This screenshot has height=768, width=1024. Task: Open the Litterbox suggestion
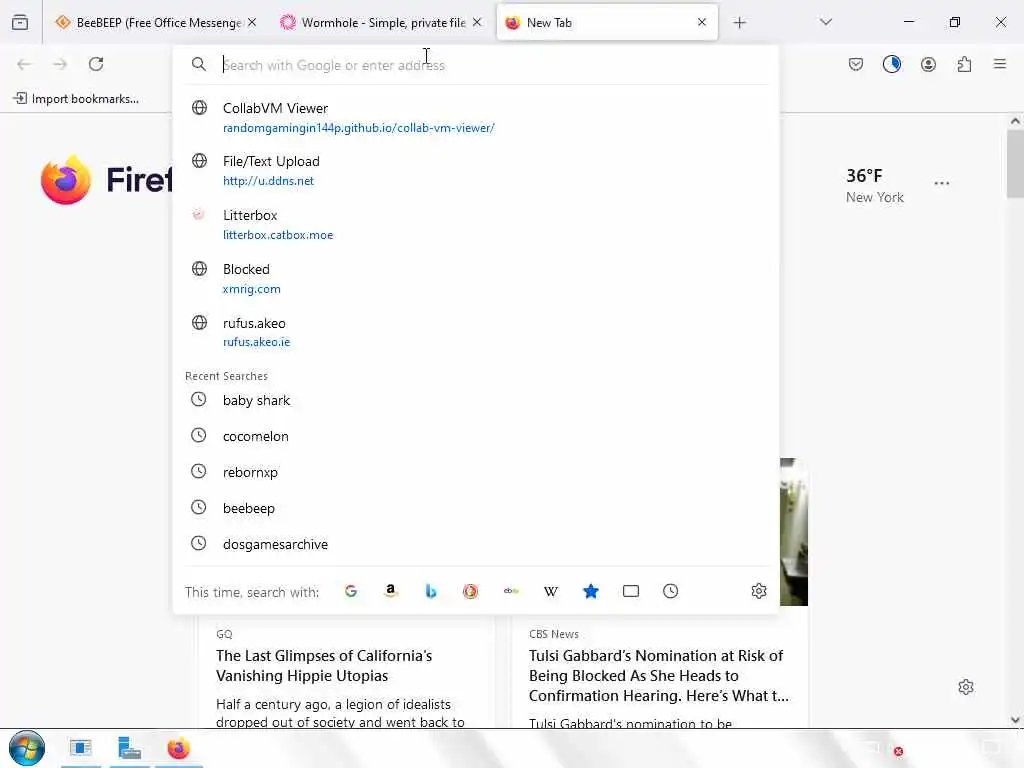tap(475, 225)
